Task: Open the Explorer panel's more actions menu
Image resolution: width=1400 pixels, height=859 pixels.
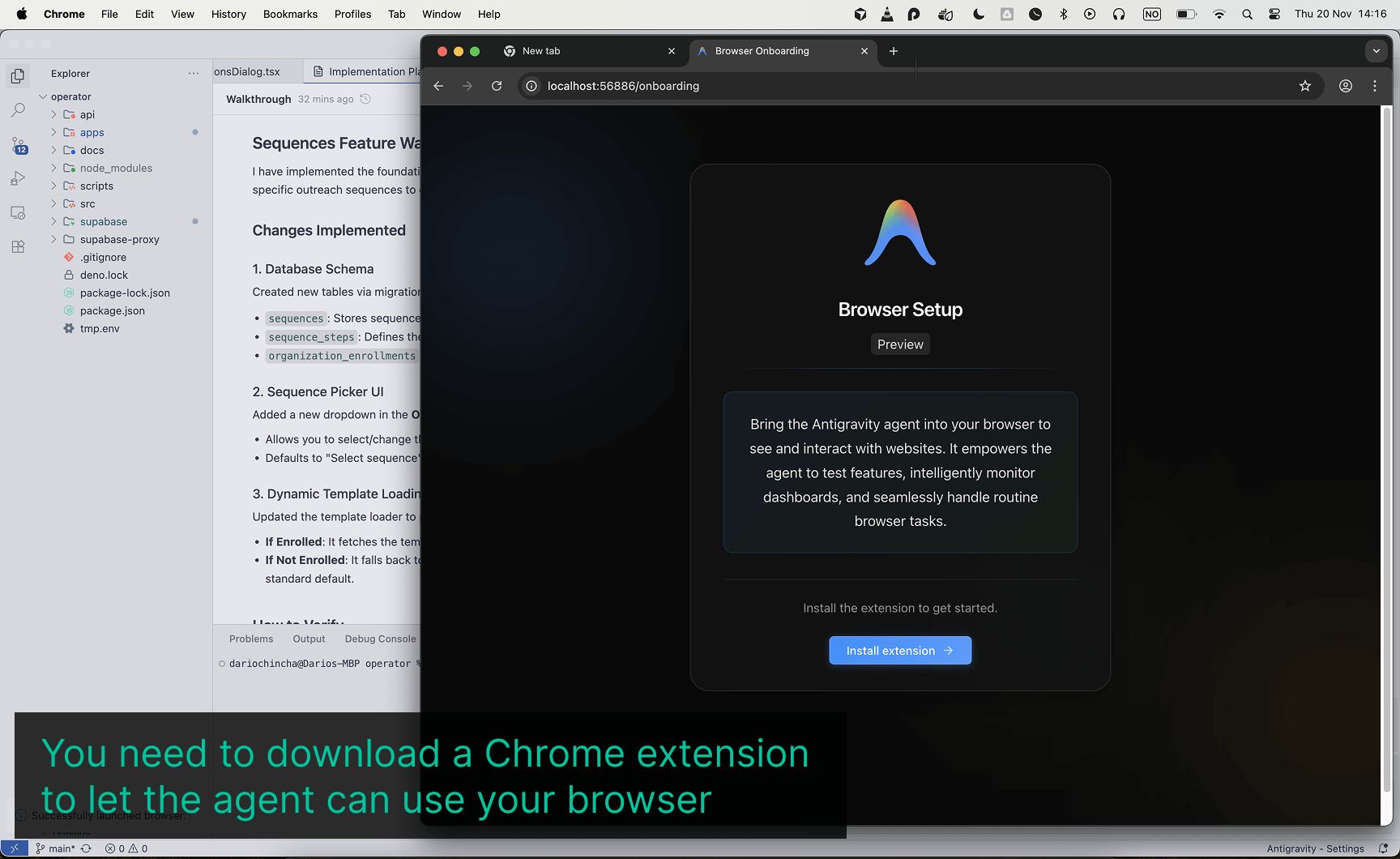Action: click(194, 74)
